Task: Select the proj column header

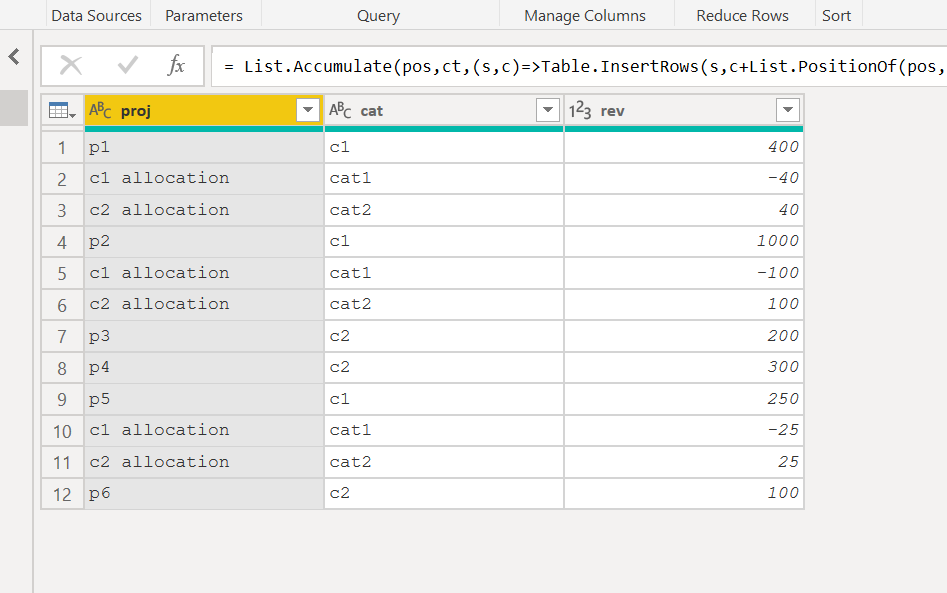Action: [x=204, y=111]
